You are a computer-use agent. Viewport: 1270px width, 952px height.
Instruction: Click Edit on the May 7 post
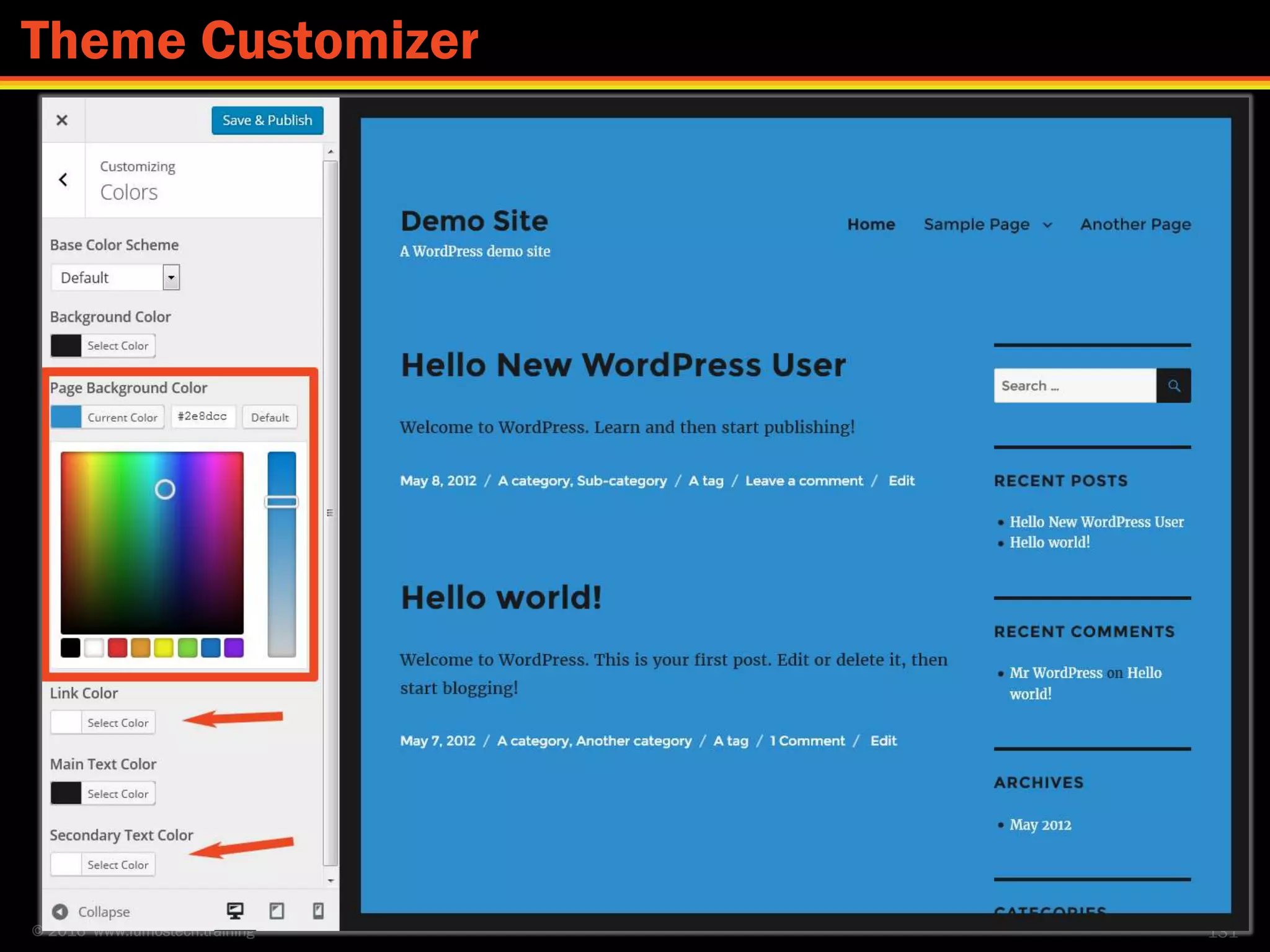pyautogui.click(x=883, y=741)
